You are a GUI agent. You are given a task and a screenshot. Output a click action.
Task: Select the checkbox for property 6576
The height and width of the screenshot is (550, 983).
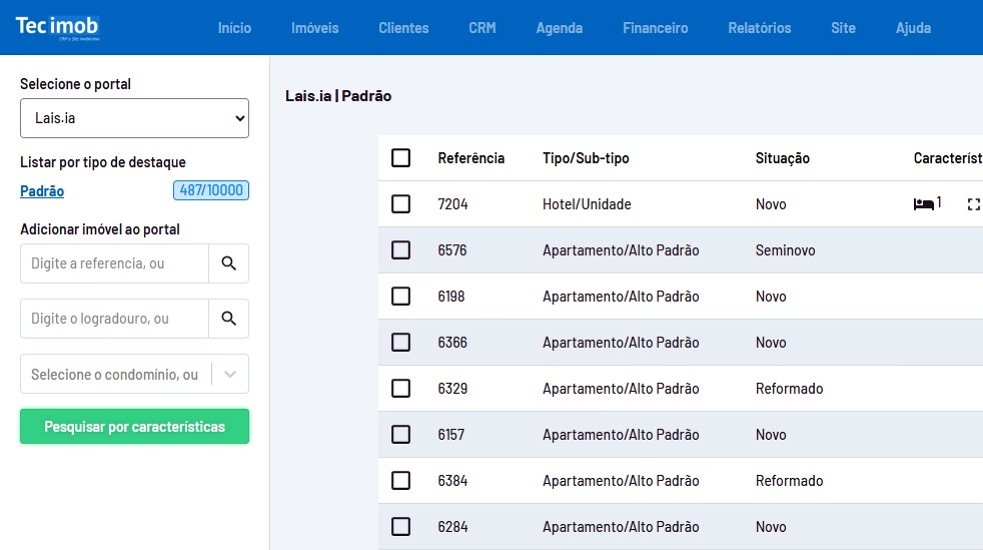pos(401,250)
